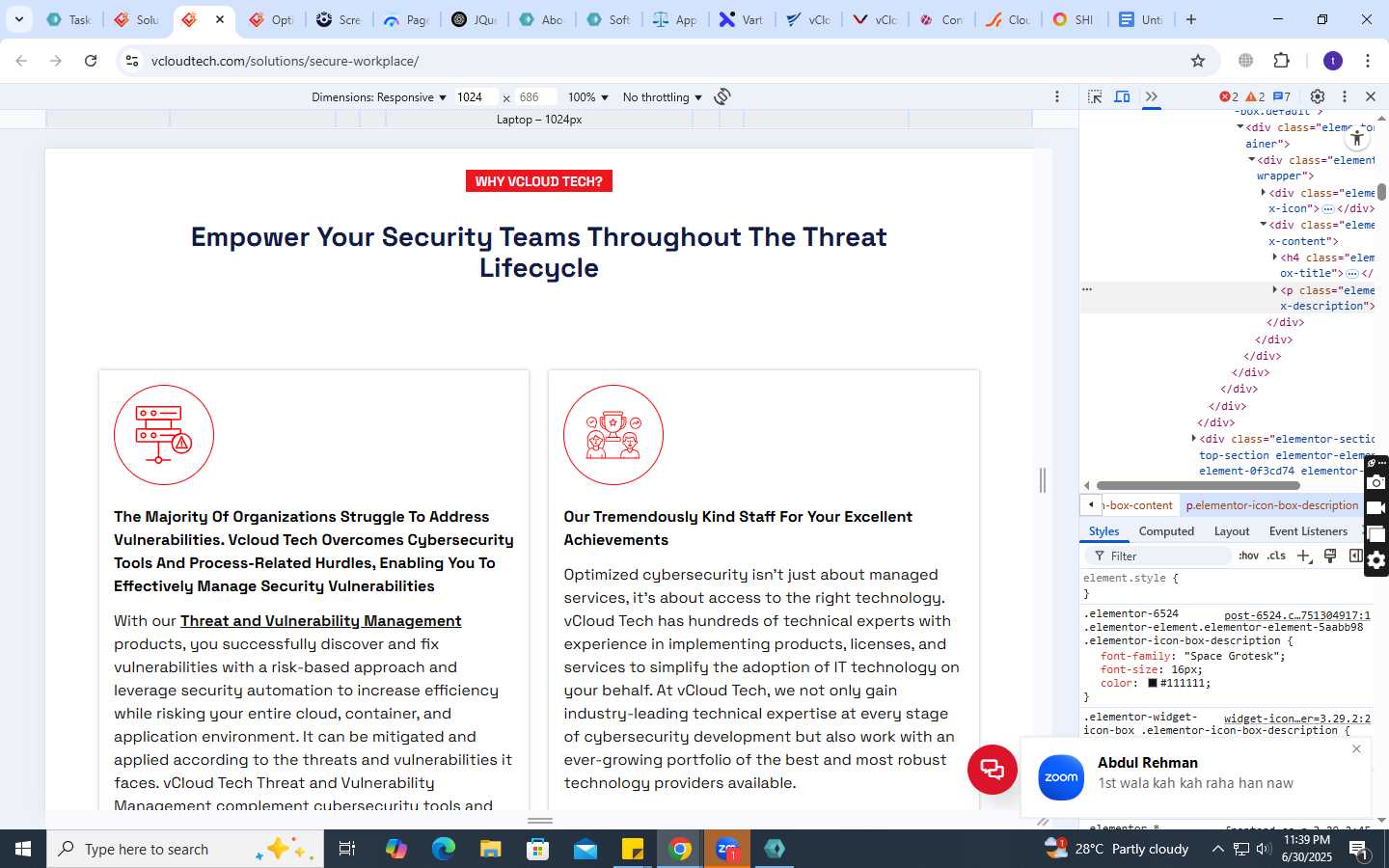
Task: Open the 100% zoom dropdown
Action: [588, 97]
